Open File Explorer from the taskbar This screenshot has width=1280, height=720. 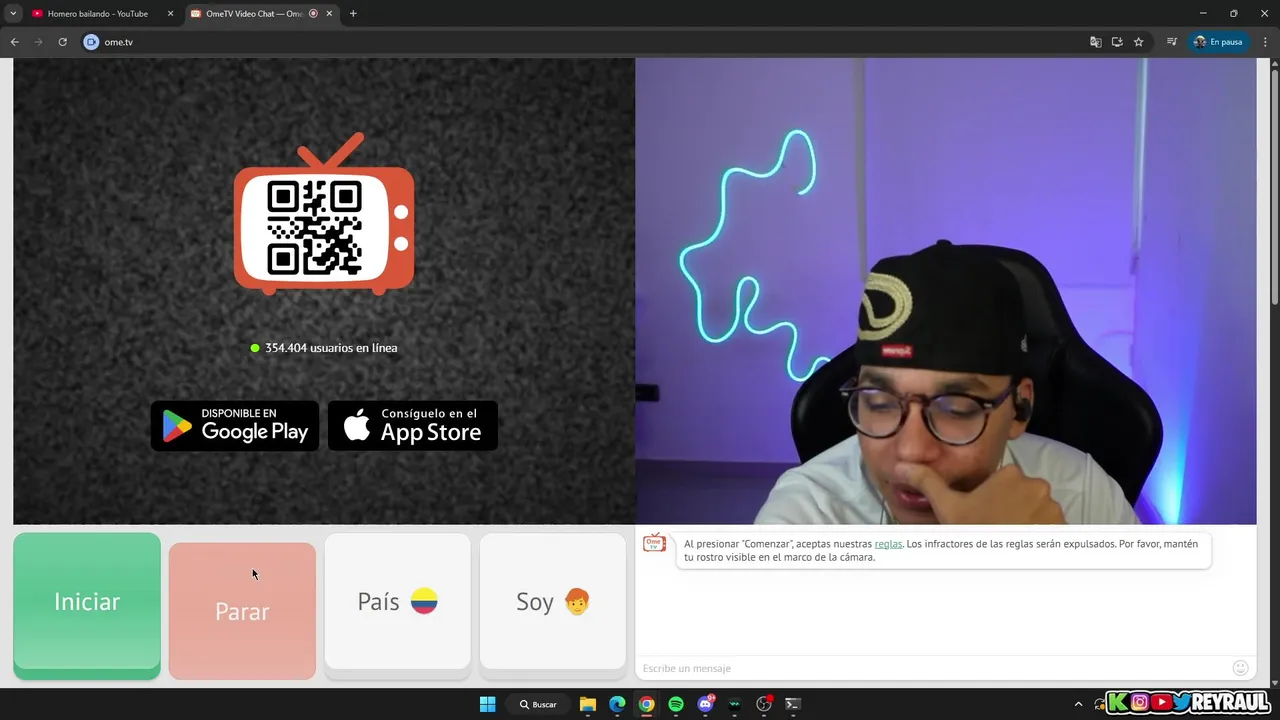tap(588, 704)
